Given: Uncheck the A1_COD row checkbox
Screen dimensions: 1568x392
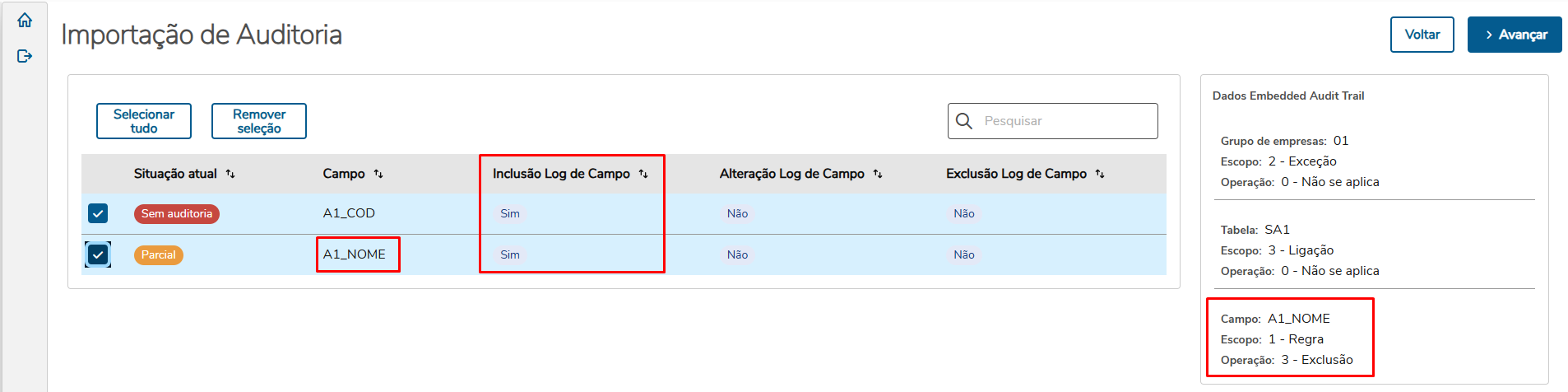Looking at the screenshot, I should [x=98, y=214].
